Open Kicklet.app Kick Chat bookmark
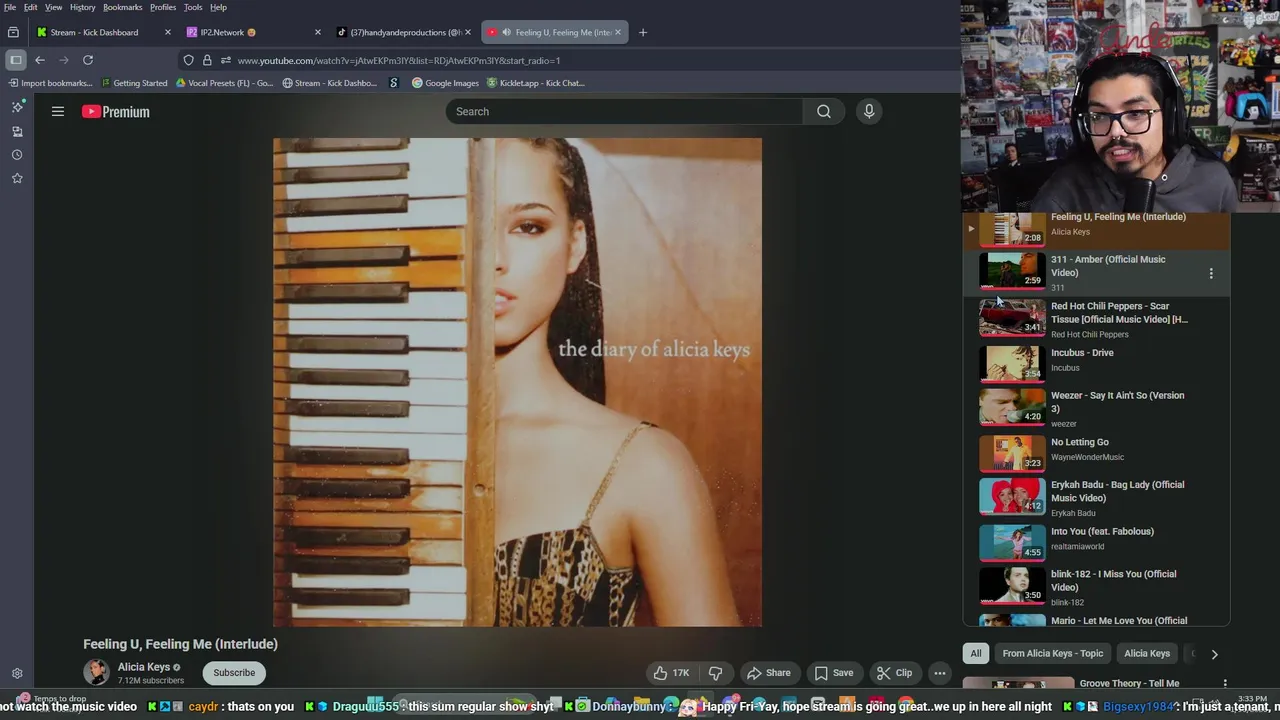 point(536,83)
